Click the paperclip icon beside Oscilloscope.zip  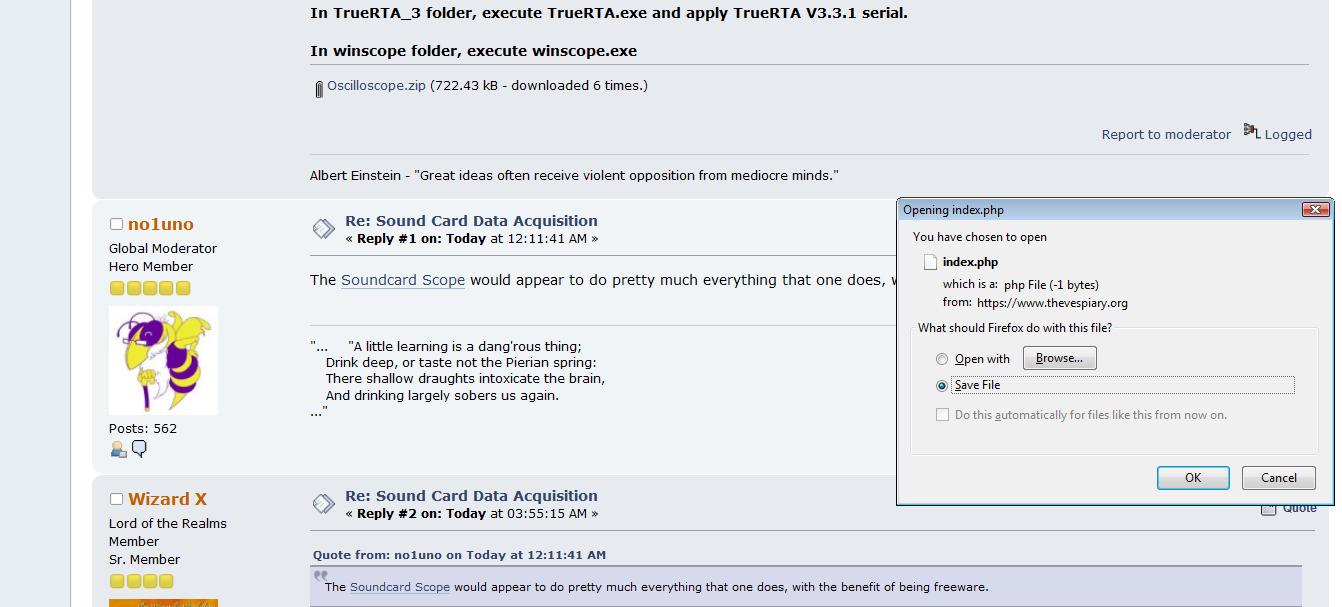click(x=318, y=89)
